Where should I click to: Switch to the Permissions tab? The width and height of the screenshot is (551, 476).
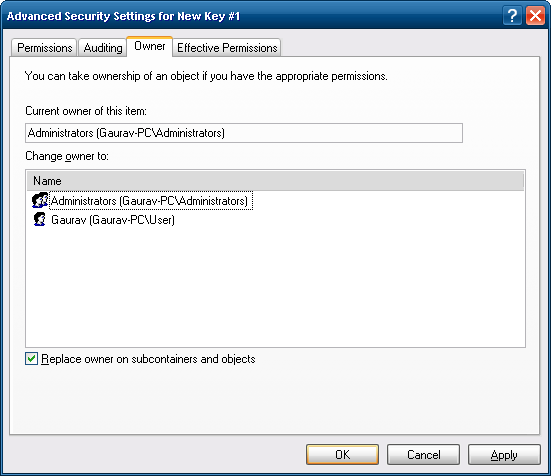[44, 48]
